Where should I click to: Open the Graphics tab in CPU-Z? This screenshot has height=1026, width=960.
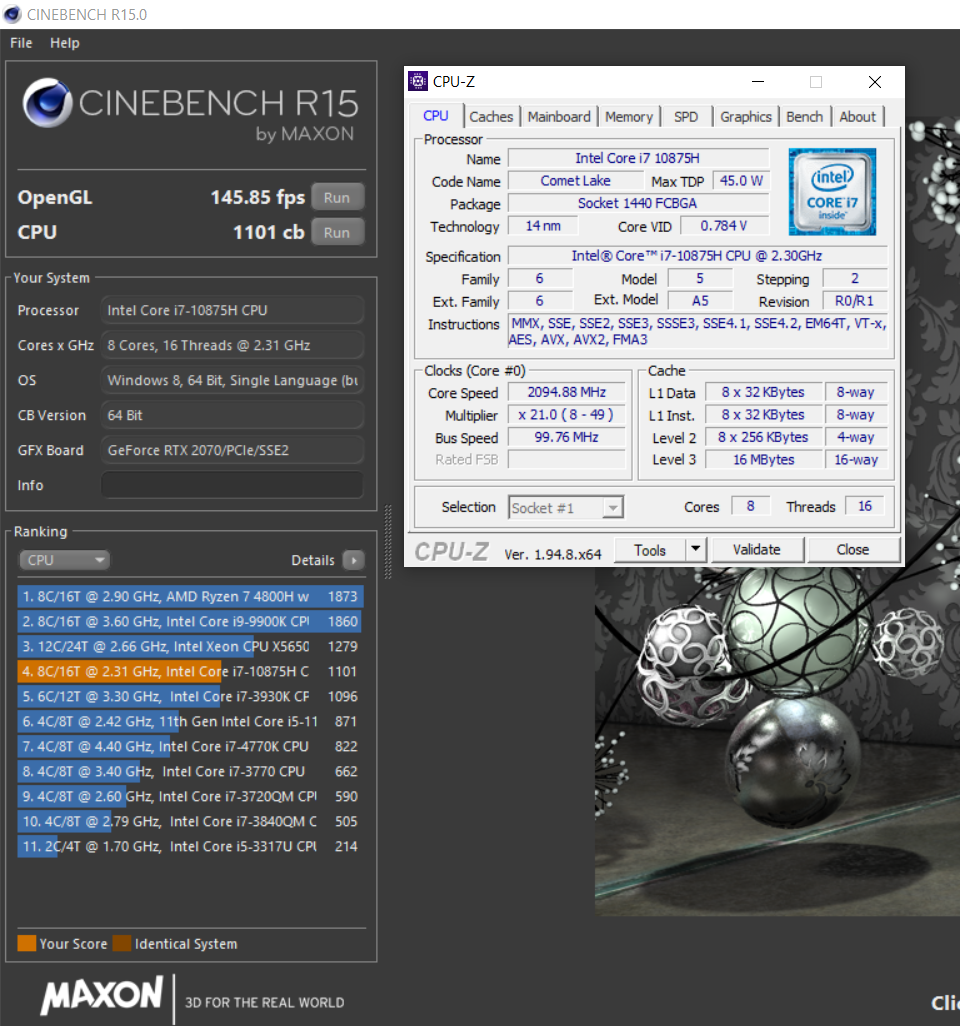(745, 116)
